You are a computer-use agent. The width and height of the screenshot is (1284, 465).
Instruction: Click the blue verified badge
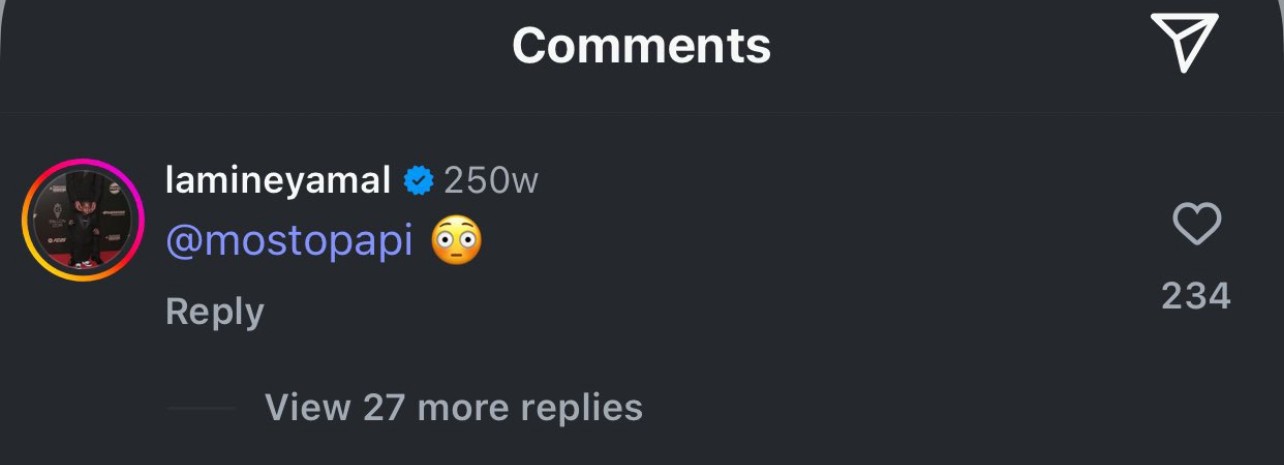pyautogui.click(x=418, y=181)
